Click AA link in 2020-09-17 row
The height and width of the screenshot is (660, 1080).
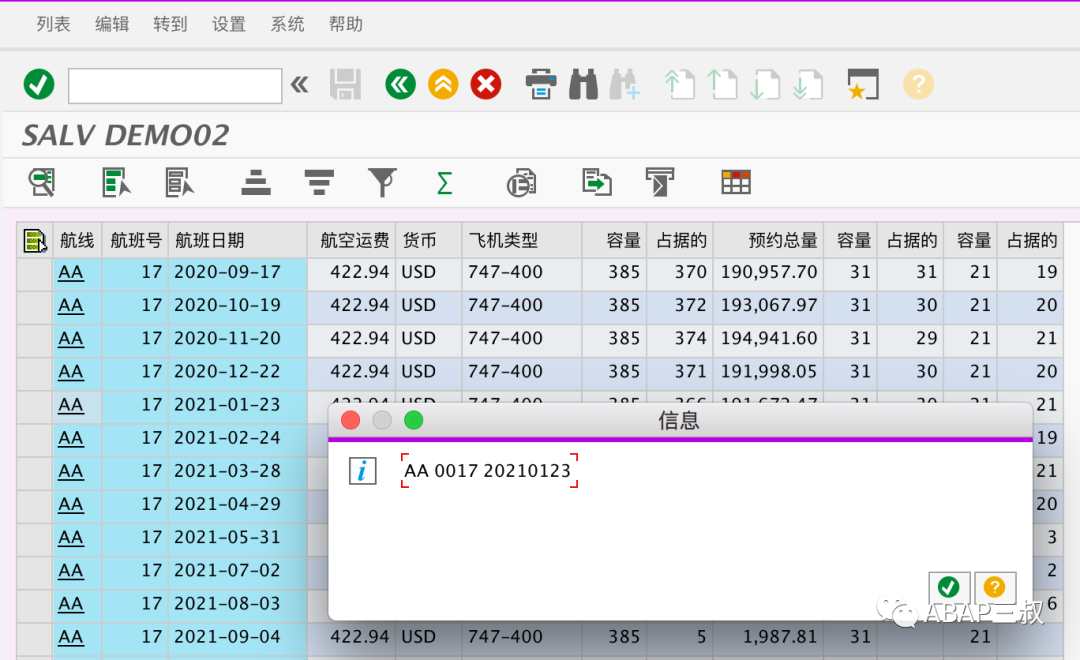pyautogui.click(x=71, y=273)
